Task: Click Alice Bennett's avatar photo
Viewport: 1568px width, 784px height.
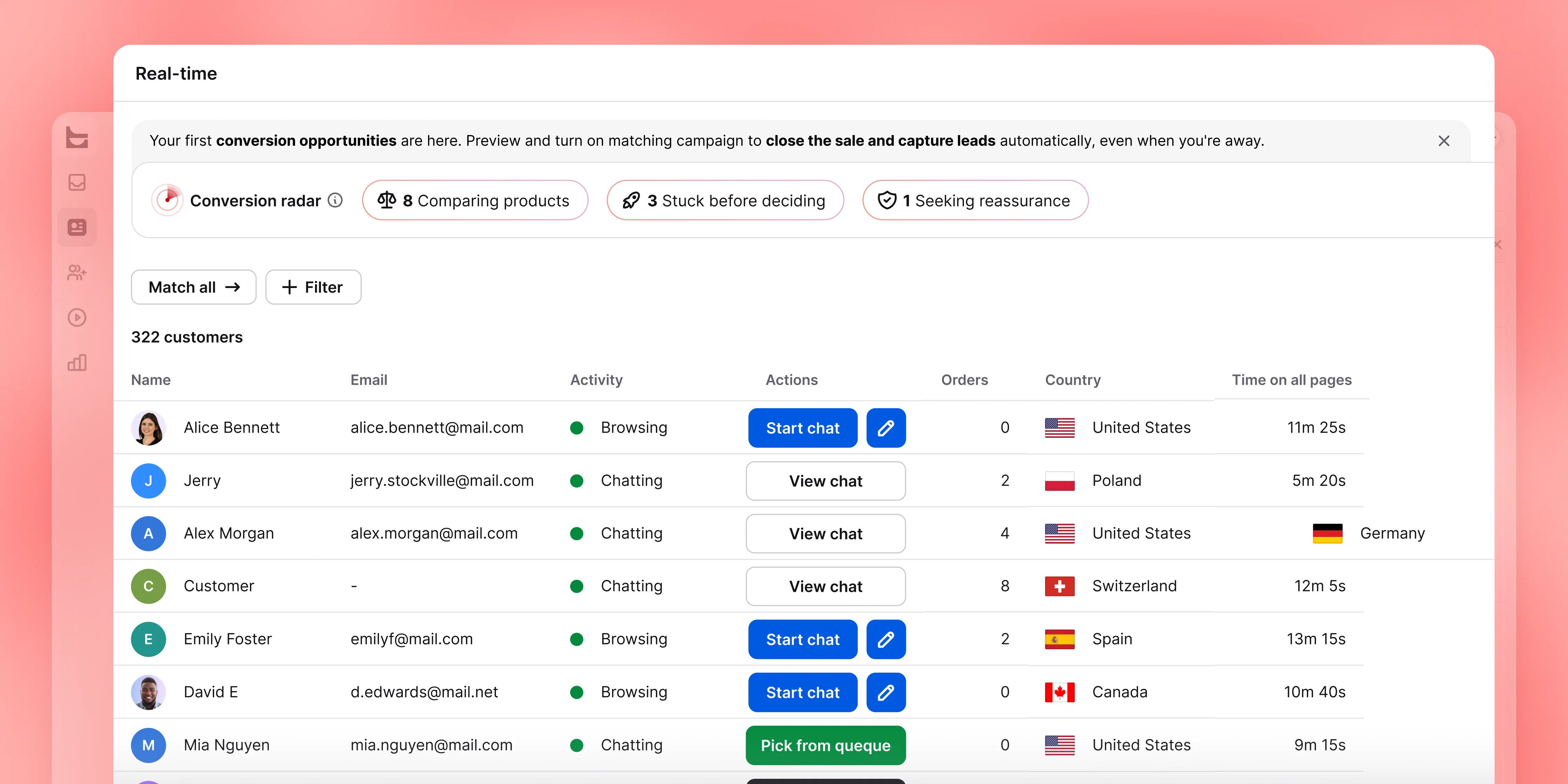Action: [x=148, y=428]
